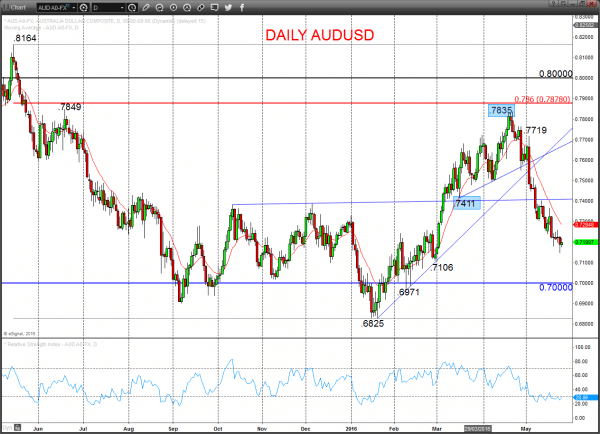Click the .7106 price annotation

click(442, 268)
